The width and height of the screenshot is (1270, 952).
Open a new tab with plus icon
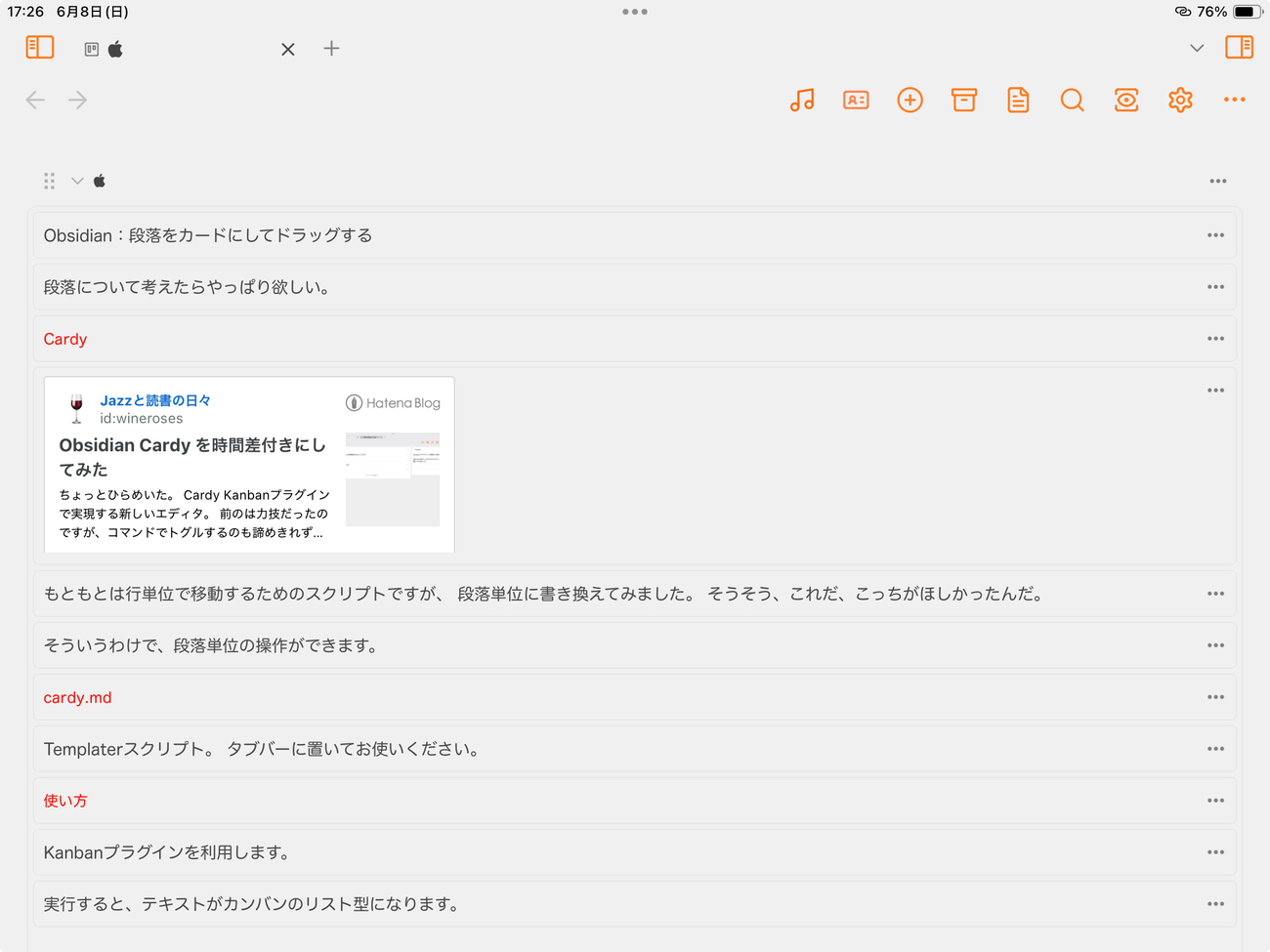pyautogui.click(x=331, y=48)
